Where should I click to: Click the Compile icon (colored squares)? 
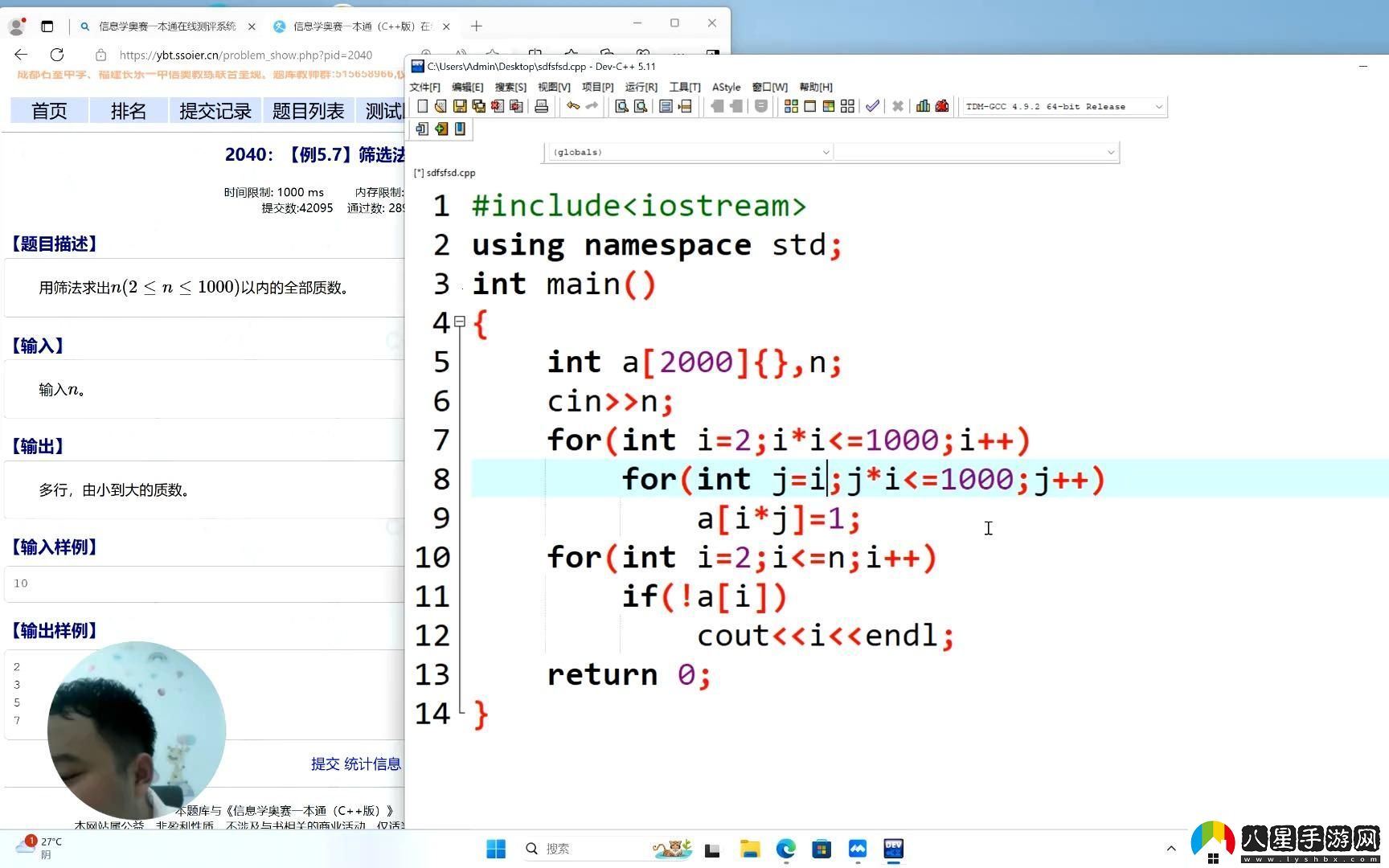coord(791,107)
